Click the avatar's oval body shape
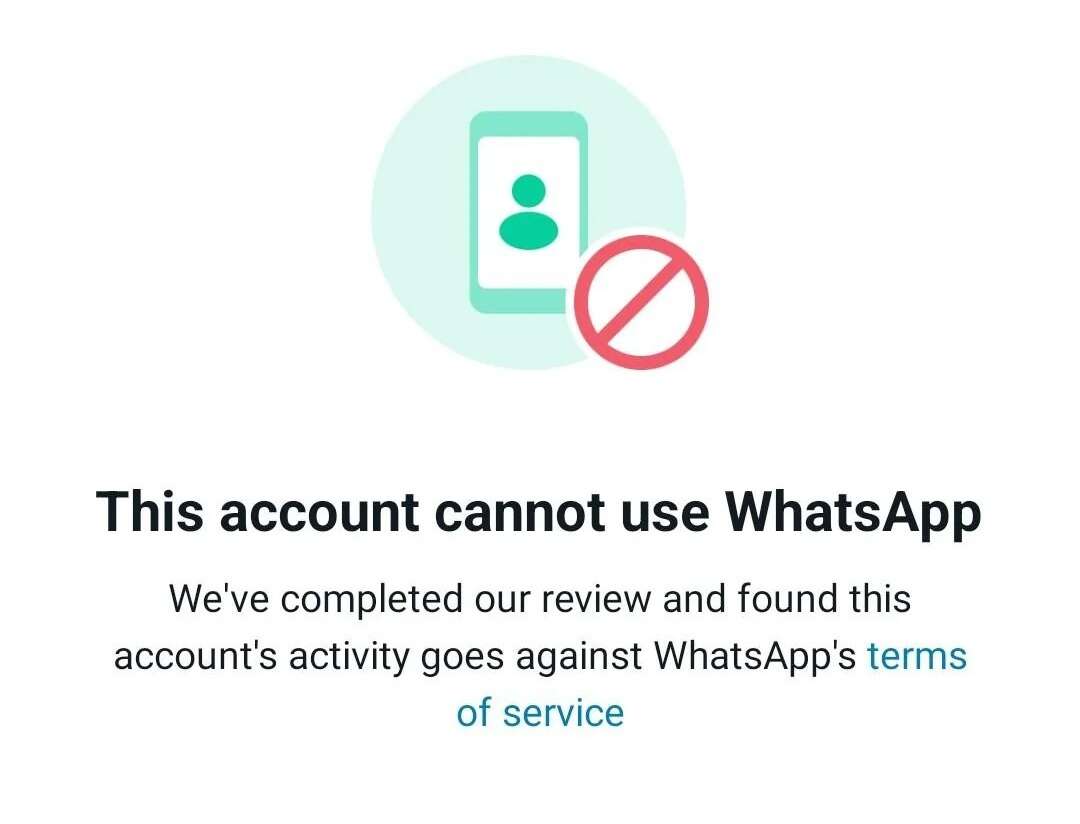 [528, 231]
